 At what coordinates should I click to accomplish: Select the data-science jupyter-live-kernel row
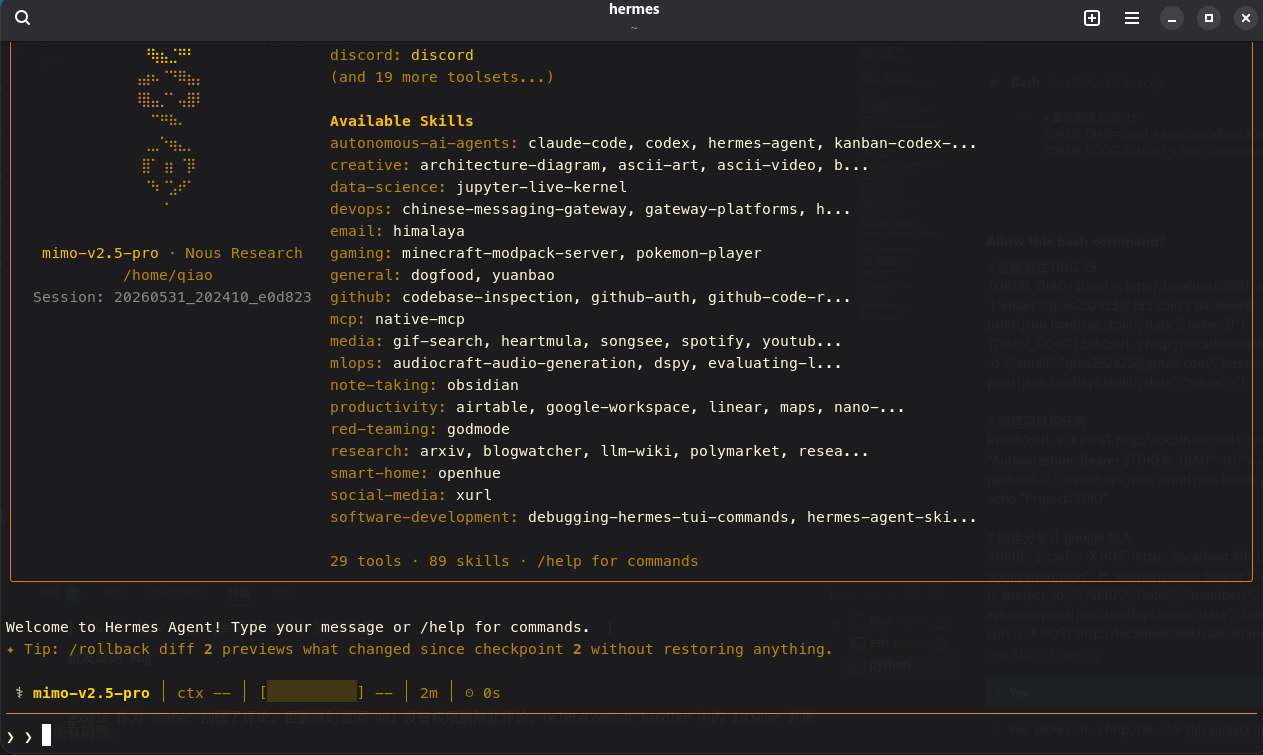tap(478, 187)
